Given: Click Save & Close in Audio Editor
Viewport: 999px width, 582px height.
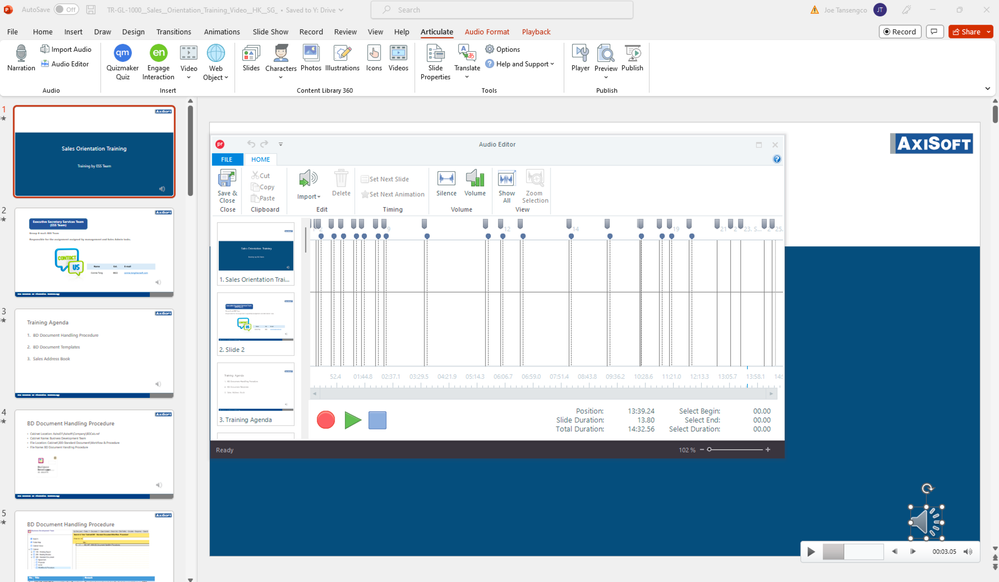Looking at the screenshot, I should [x=227, y=185].
